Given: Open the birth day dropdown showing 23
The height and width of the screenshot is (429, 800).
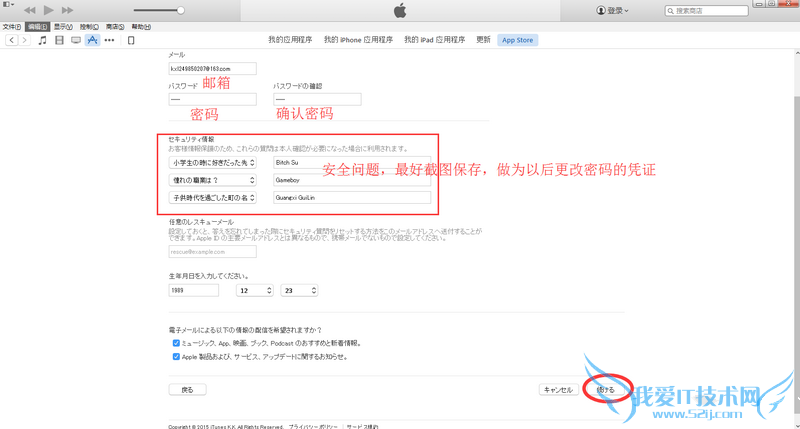Looking at the screenshot, I should 299,290.
